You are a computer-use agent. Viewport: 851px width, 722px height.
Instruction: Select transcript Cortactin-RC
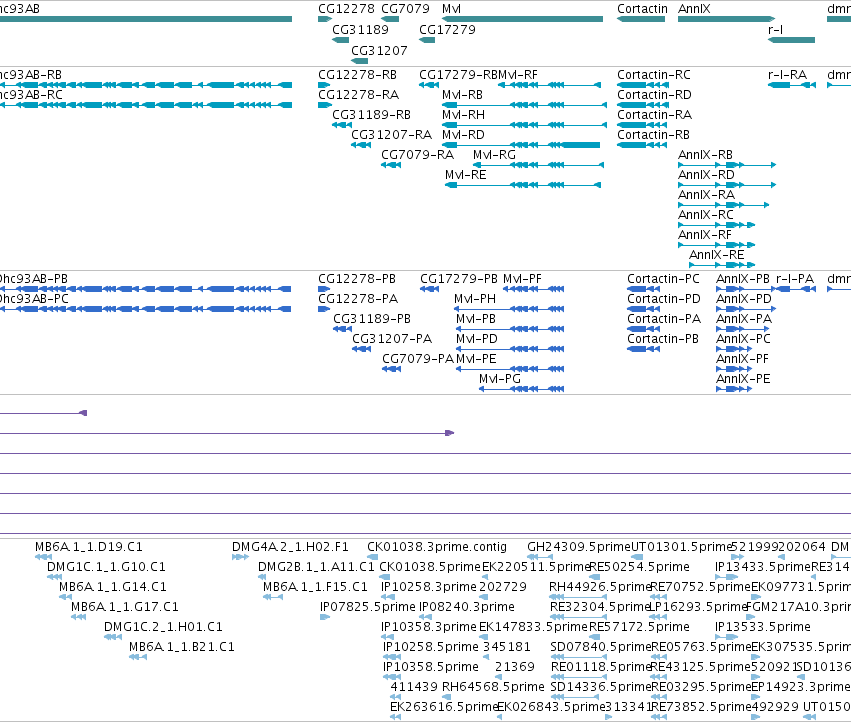point(642,85)
